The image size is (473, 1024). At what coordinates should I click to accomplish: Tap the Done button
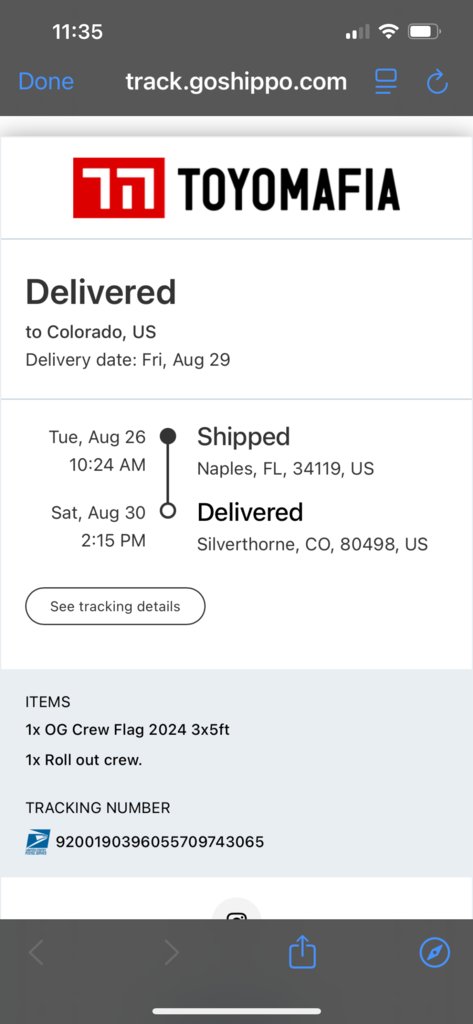46,82
